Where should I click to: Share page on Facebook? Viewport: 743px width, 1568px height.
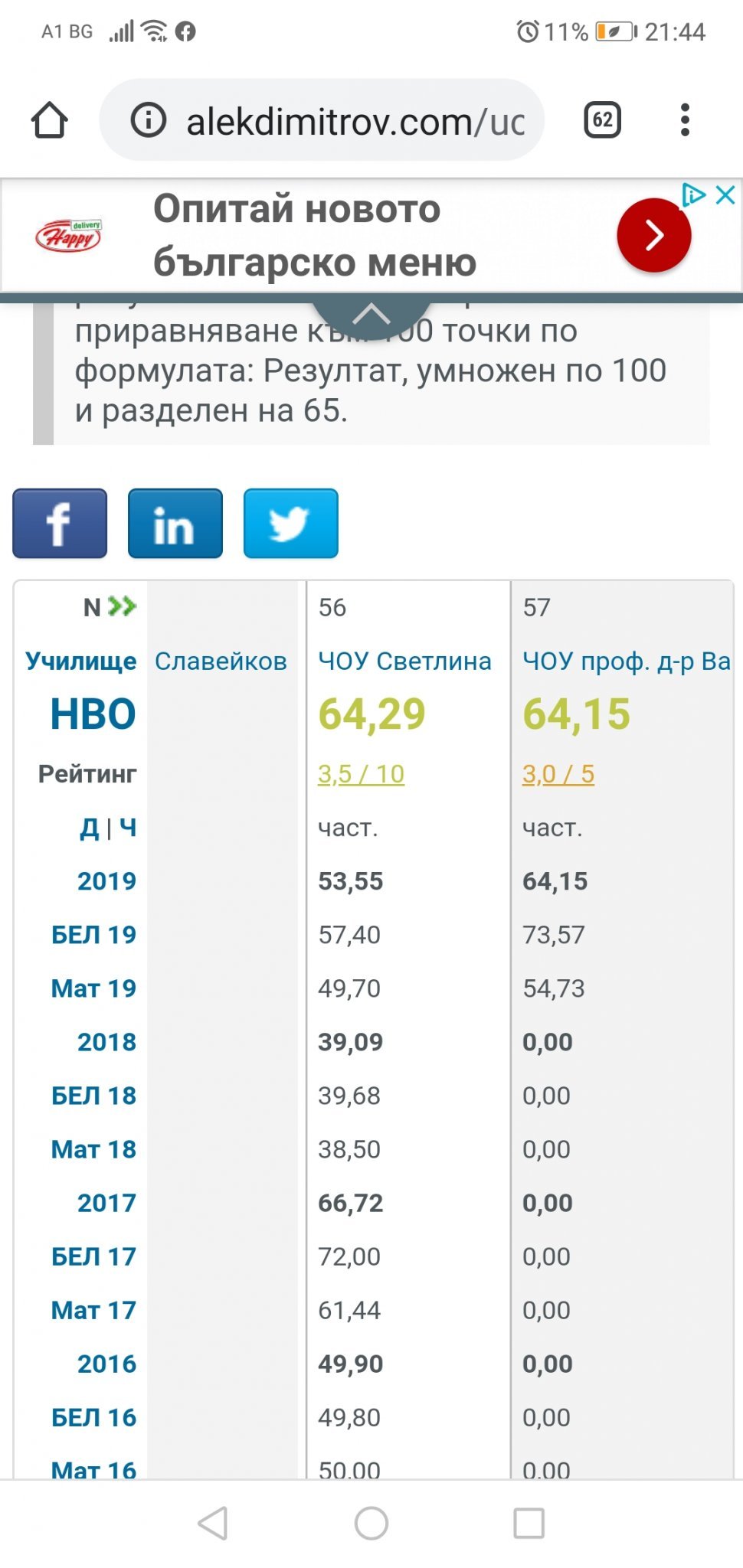[60, 524]
